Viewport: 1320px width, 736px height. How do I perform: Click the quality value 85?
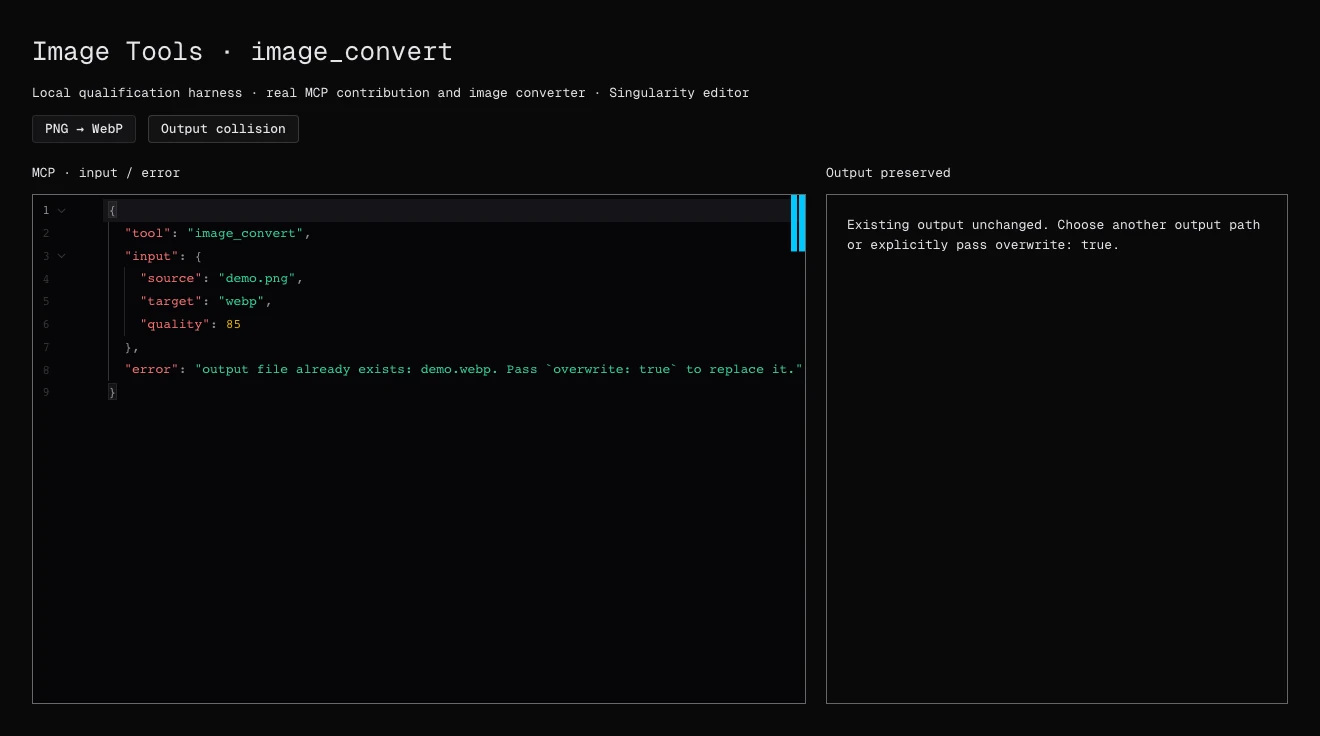[x=234, y=324]
